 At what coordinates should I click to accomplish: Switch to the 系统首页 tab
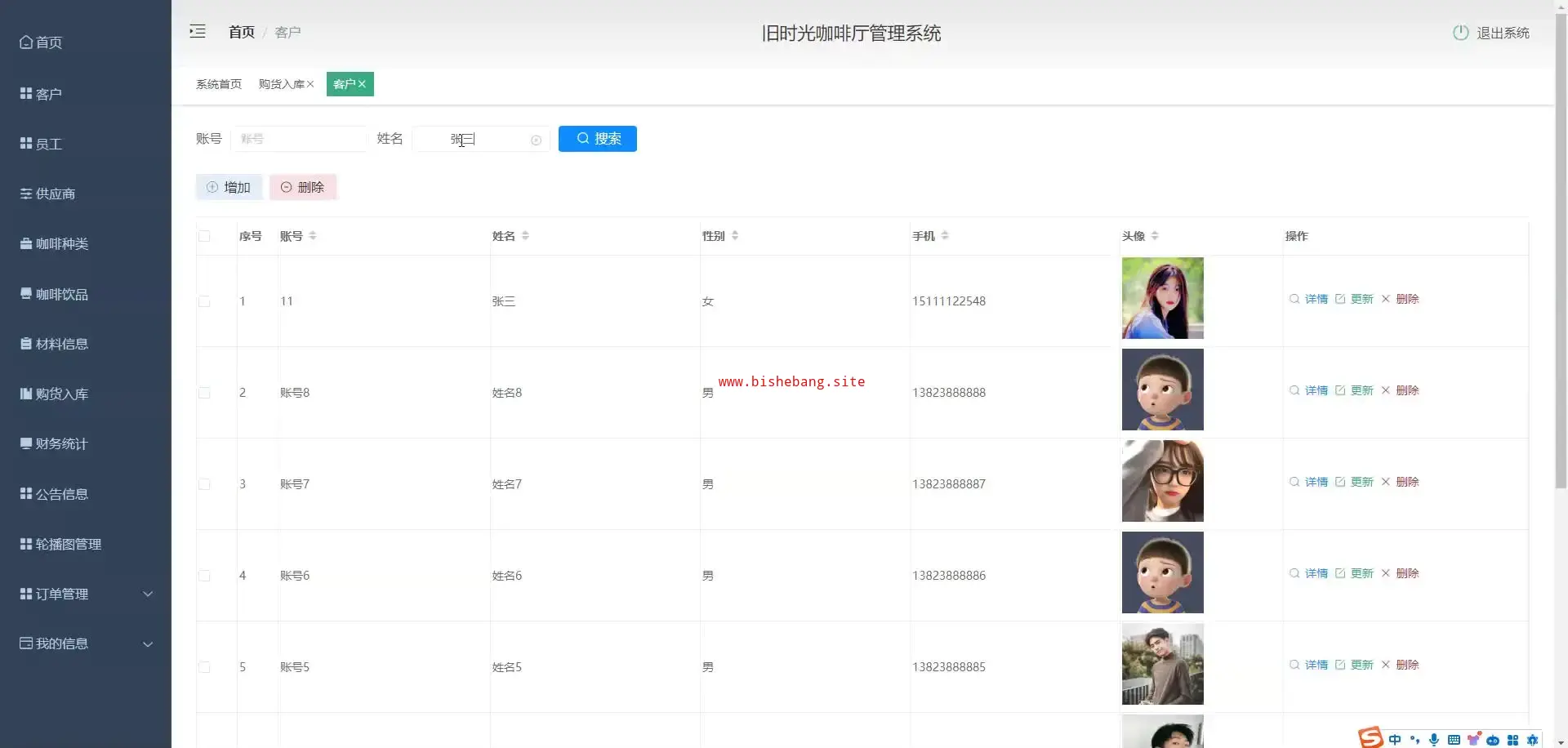pyautogui.click(x=219, y=84)
